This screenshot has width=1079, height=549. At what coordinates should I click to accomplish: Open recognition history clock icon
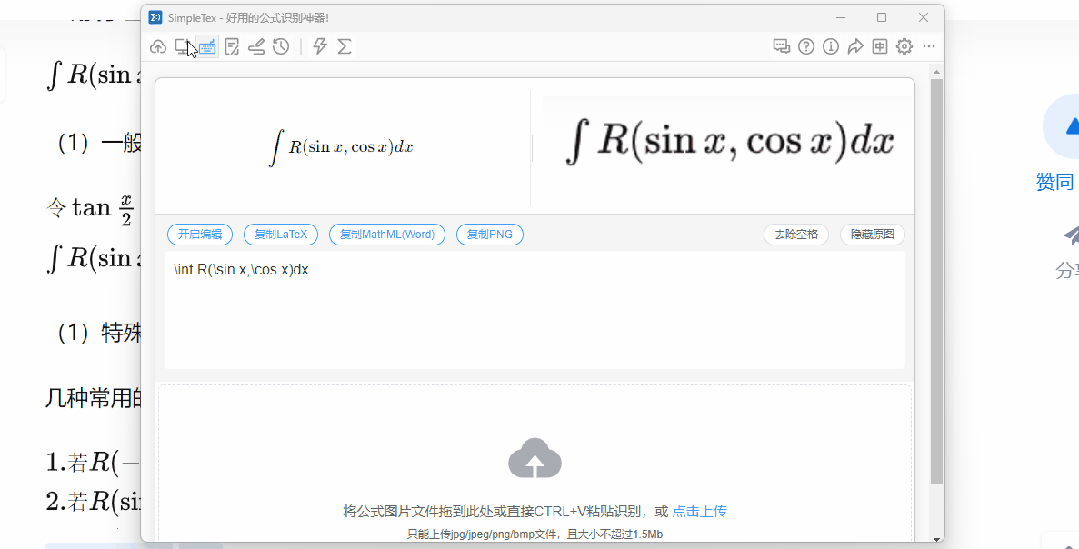281,47
